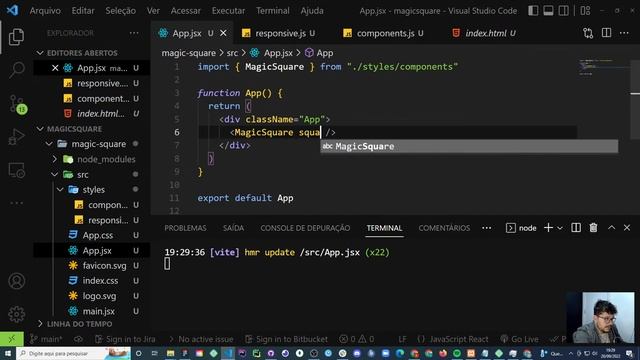Open the Explorer view in activity bar
640x360 pixels.
[x=16, y=37]
